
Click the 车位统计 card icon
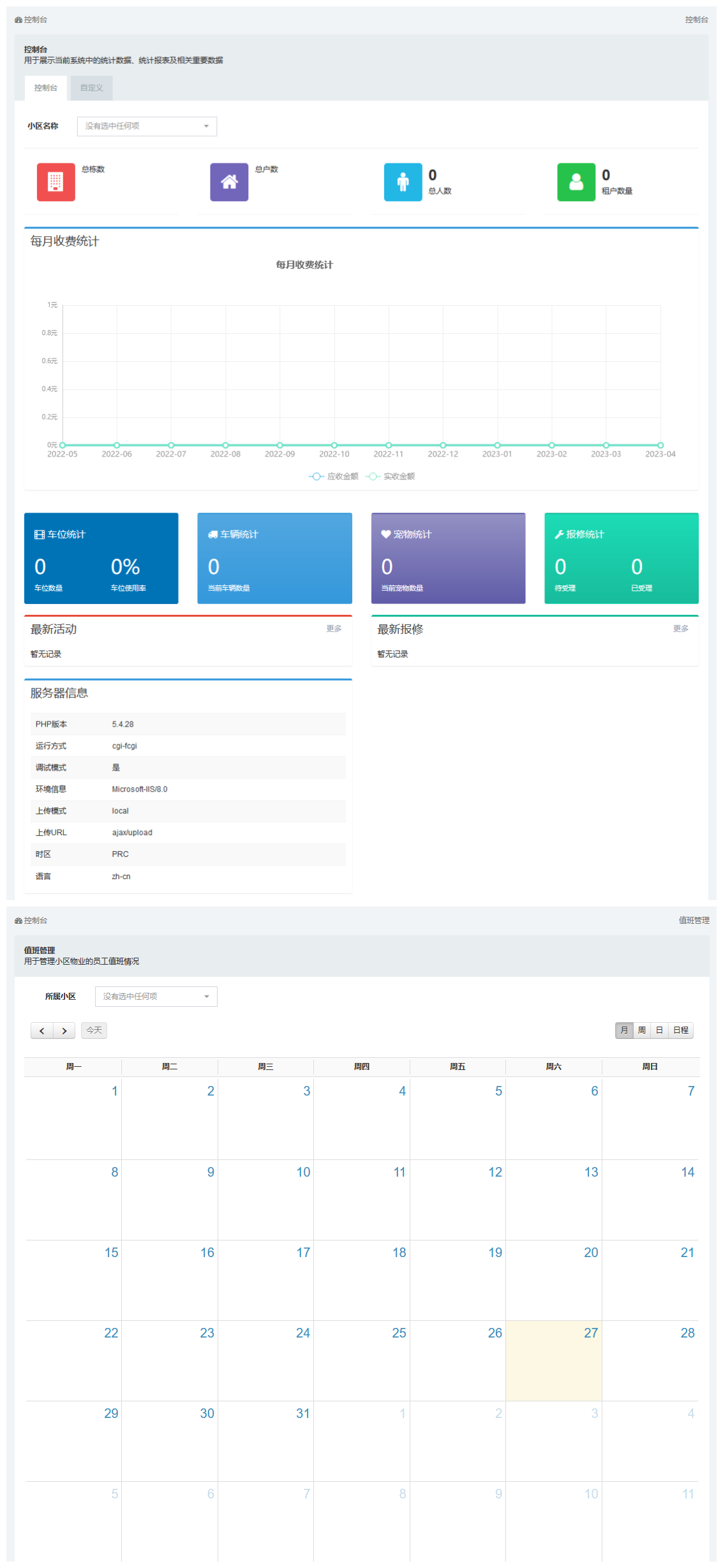pos(40,534)
